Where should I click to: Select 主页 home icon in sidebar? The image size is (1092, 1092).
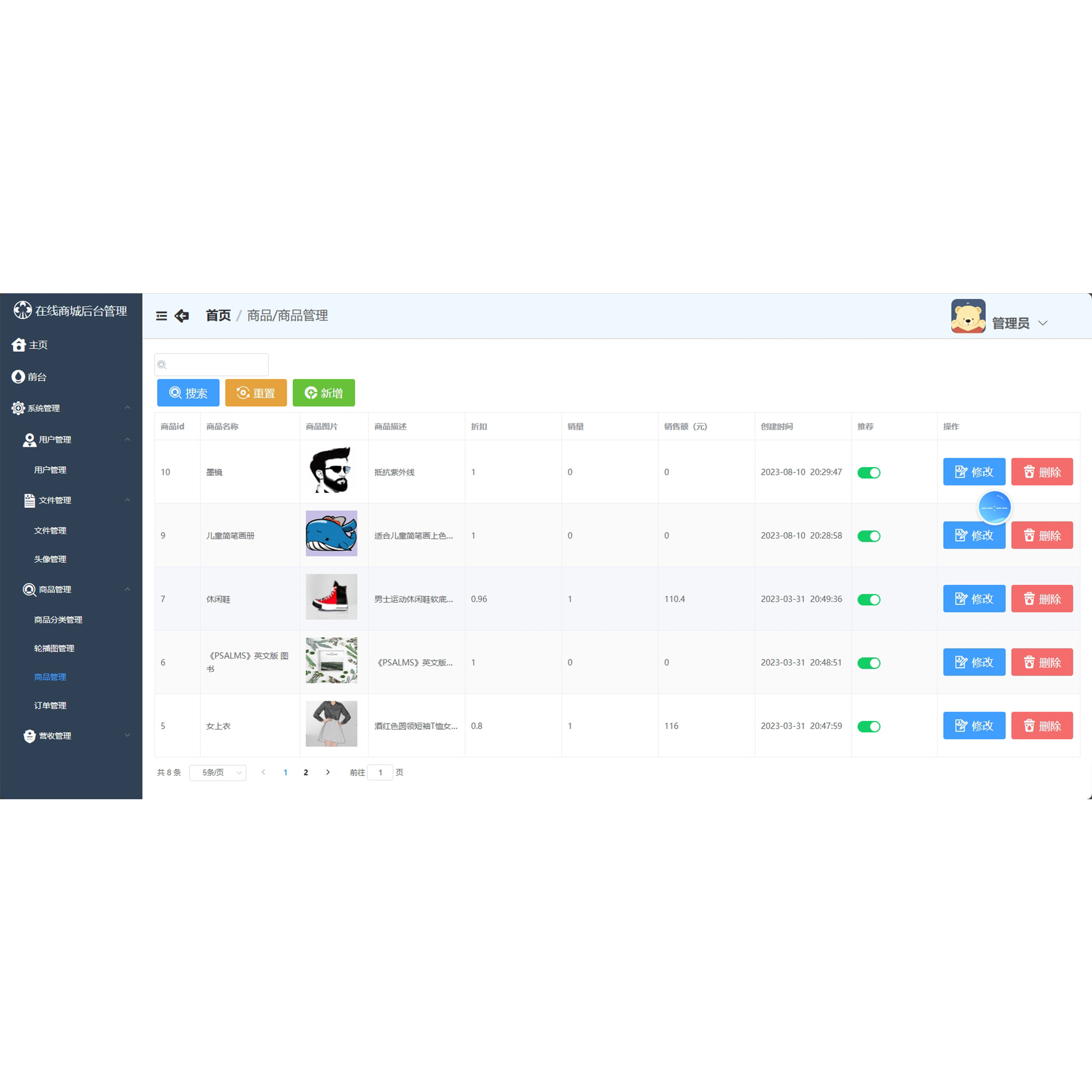19,345
